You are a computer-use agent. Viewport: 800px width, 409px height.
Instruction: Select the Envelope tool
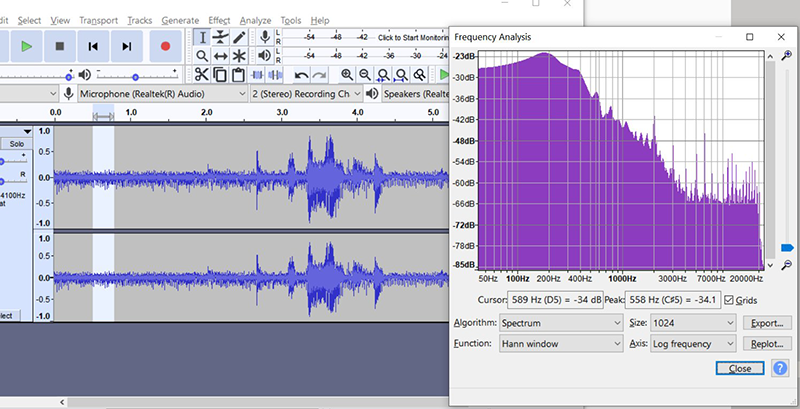point(220,36)
